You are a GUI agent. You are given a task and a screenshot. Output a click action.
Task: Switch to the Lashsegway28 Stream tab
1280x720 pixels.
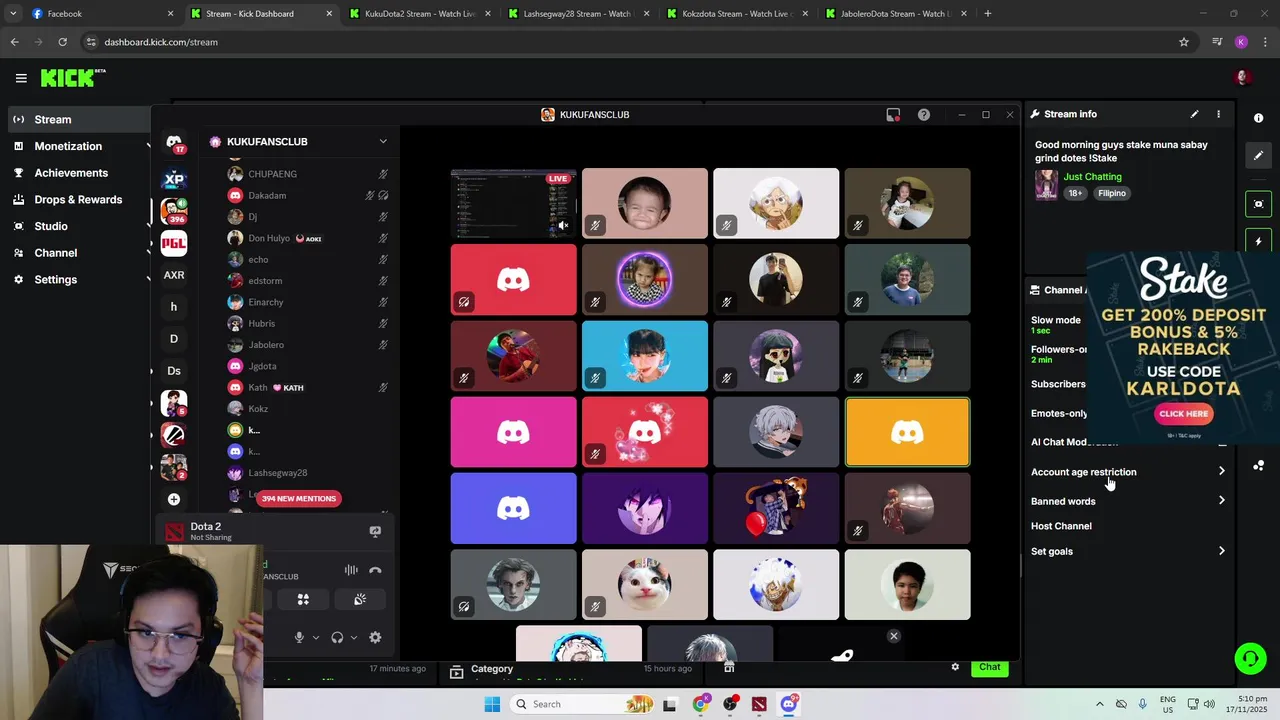point(577,14)
